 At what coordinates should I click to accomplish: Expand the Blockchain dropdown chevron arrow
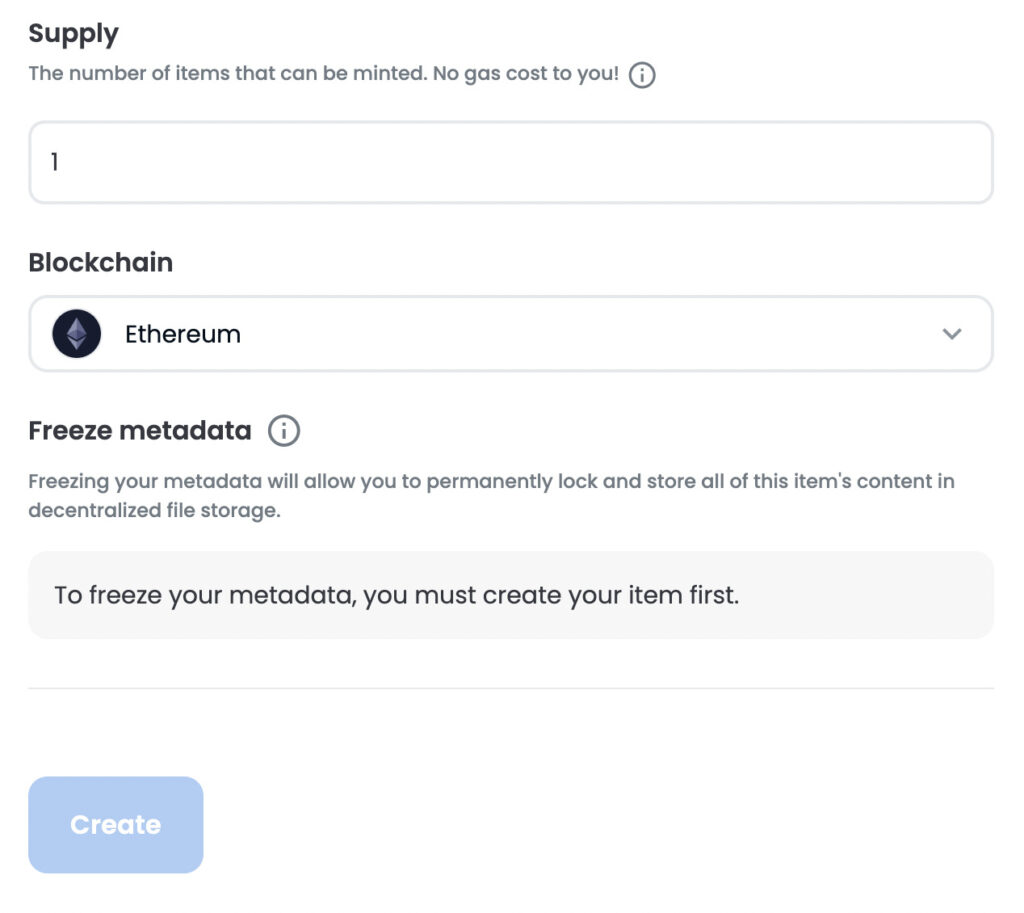coord(951,334)
